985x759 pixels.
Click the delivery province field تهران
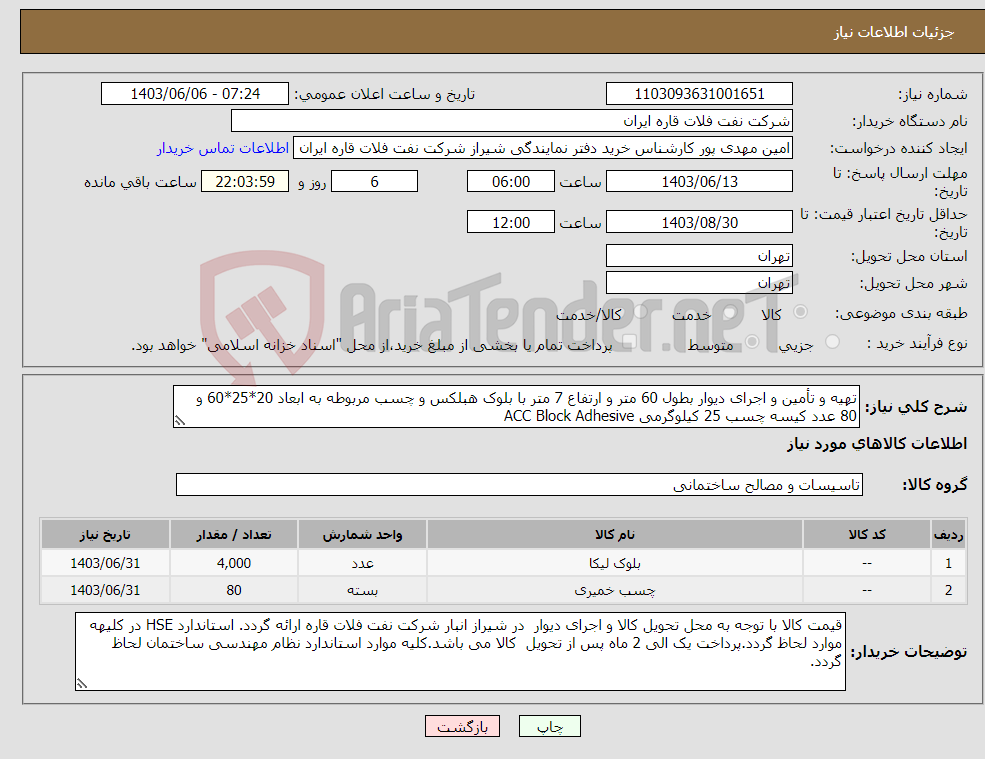(x=699, y=256)
